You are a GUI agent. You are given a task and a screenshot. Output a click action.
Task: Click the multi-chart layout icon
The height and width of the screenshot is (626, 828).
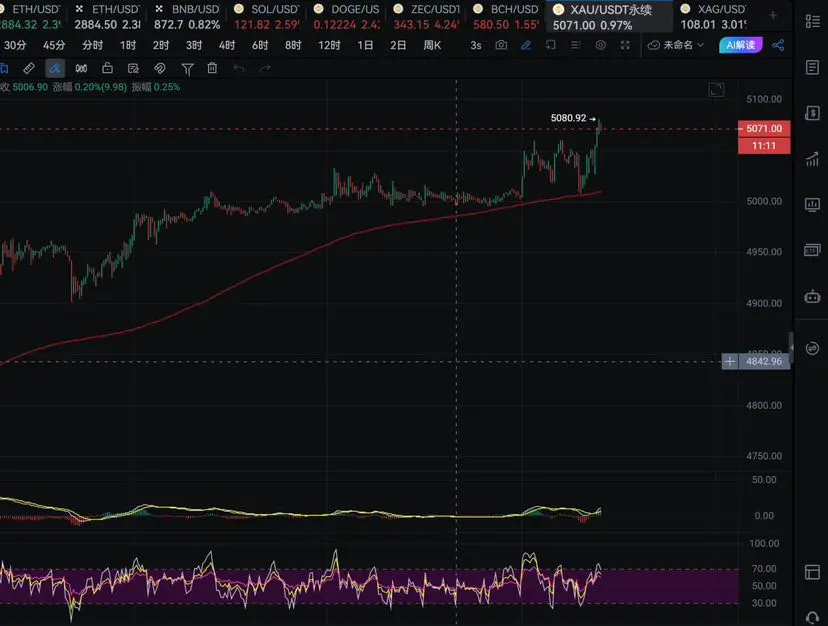click(x=551, y=45)
